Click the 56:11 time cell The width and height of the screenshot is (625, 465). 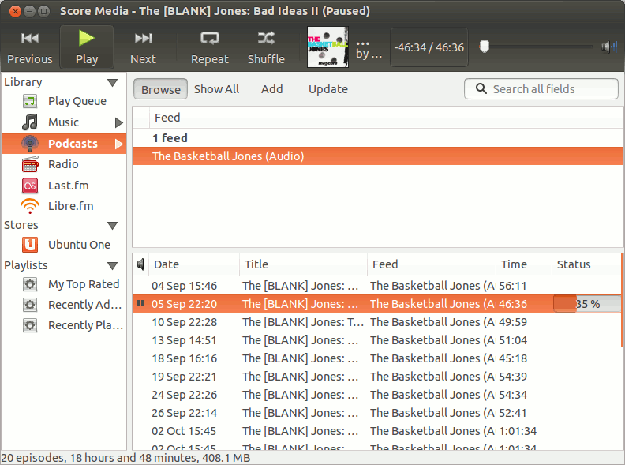click(x=513, y=286)
